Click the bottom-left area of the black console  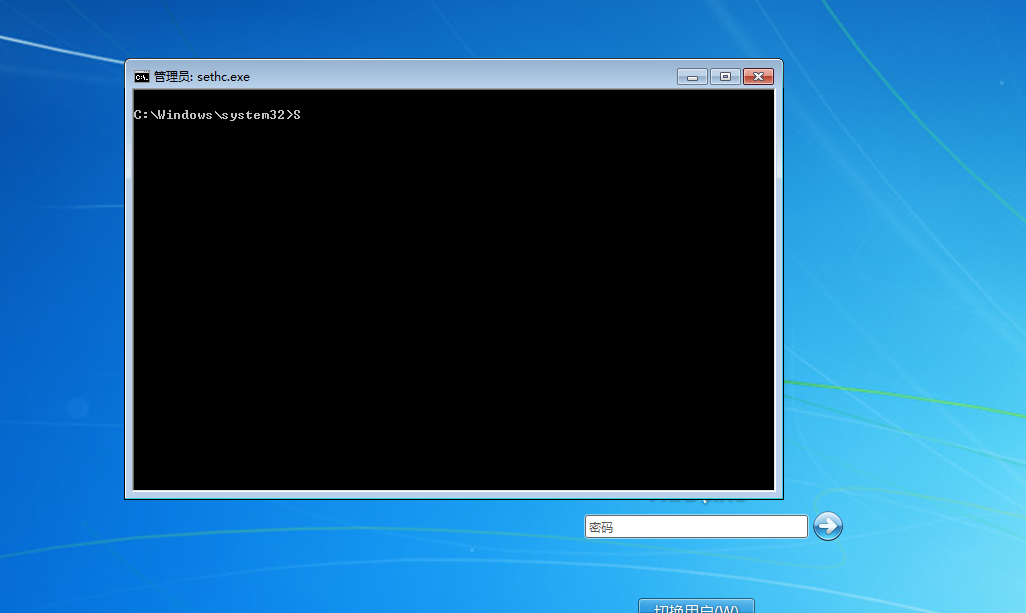pos(160,470)
